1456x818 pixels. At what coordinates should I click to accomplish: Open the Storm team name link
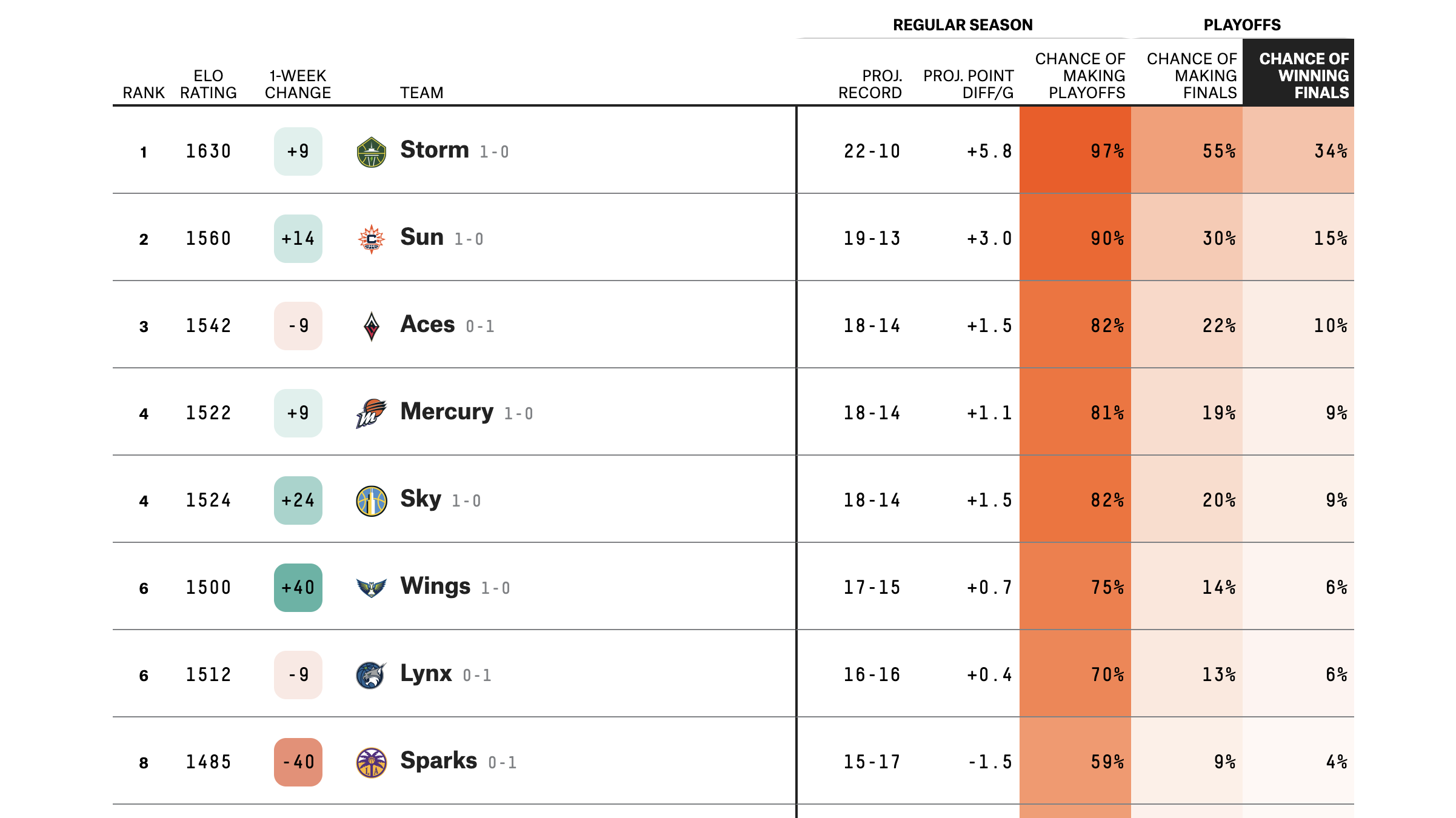(x=435, y=150)
